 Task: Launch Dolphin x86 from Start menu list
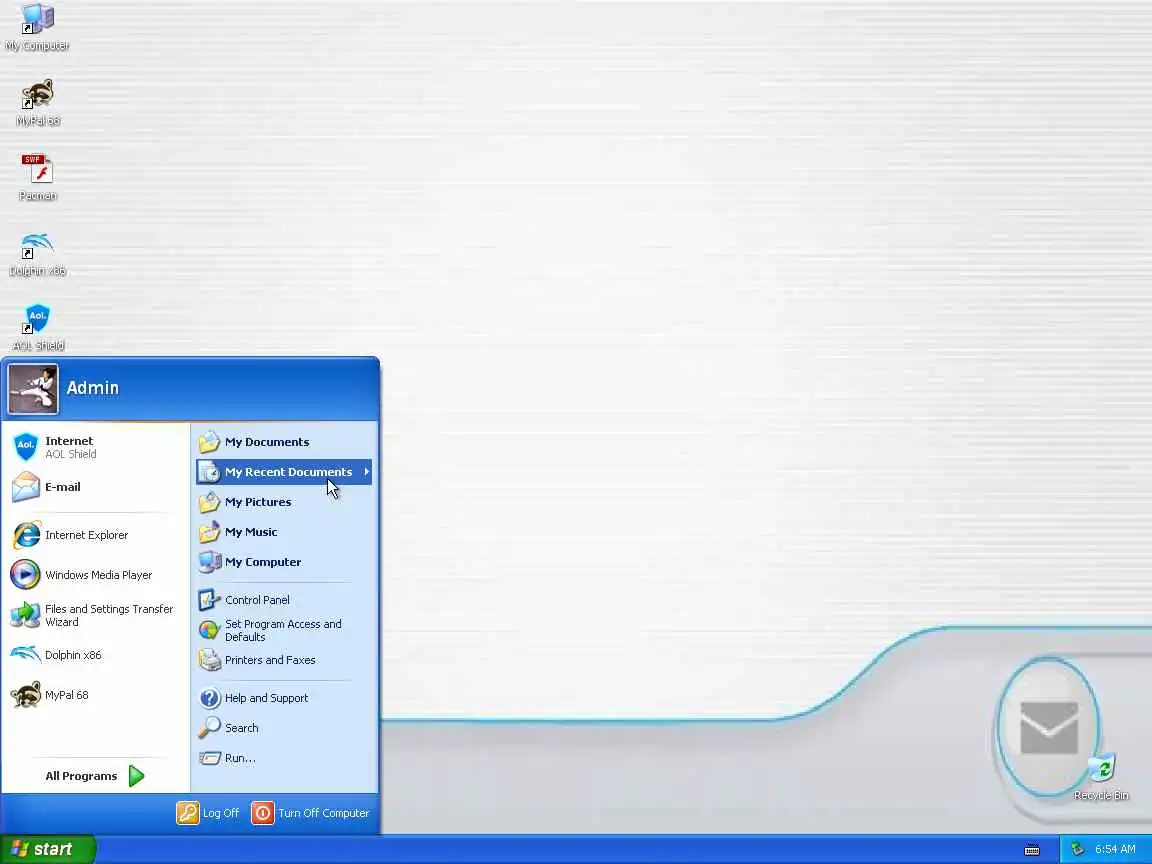tap(96, 655)
